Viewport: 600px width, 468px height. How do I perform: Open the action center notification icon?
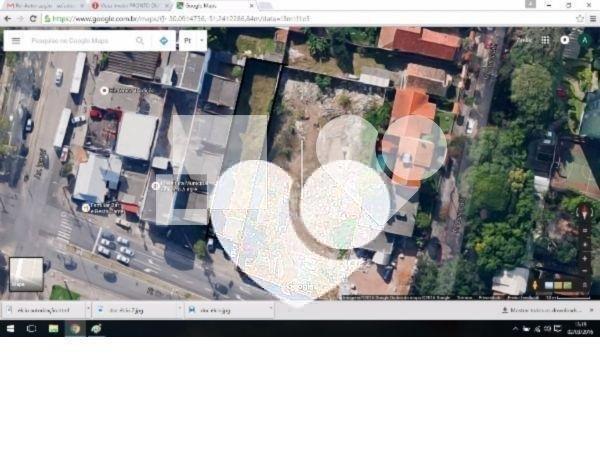point(558,329)
